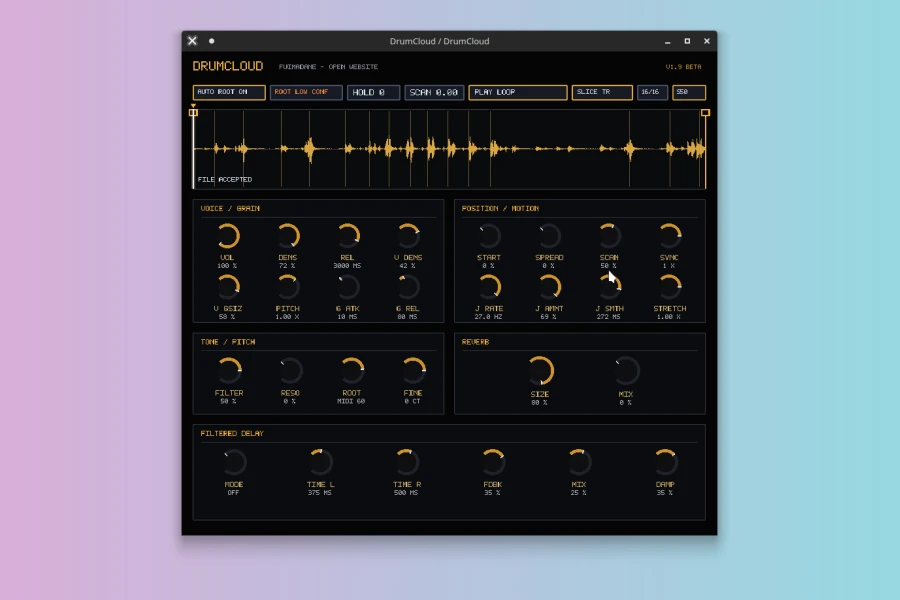Toggle the AUTO ROOT ON button
The height and width of the screenshot is (600, 900).
coord(229,92)
